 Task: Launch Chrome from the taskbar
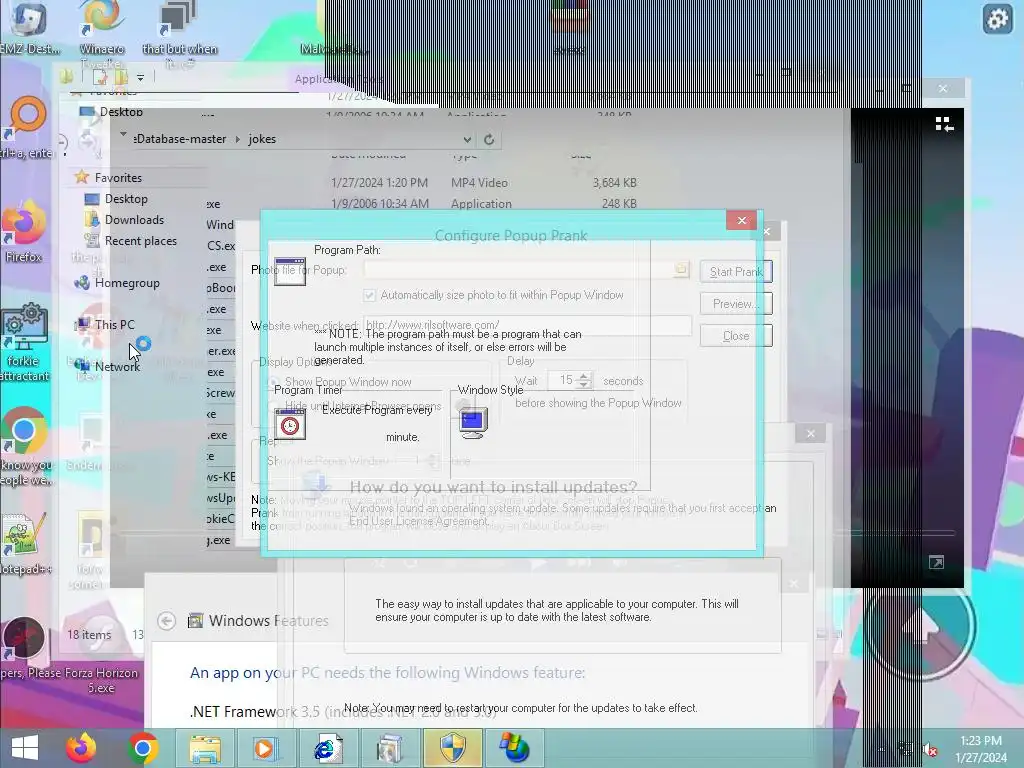142,748
